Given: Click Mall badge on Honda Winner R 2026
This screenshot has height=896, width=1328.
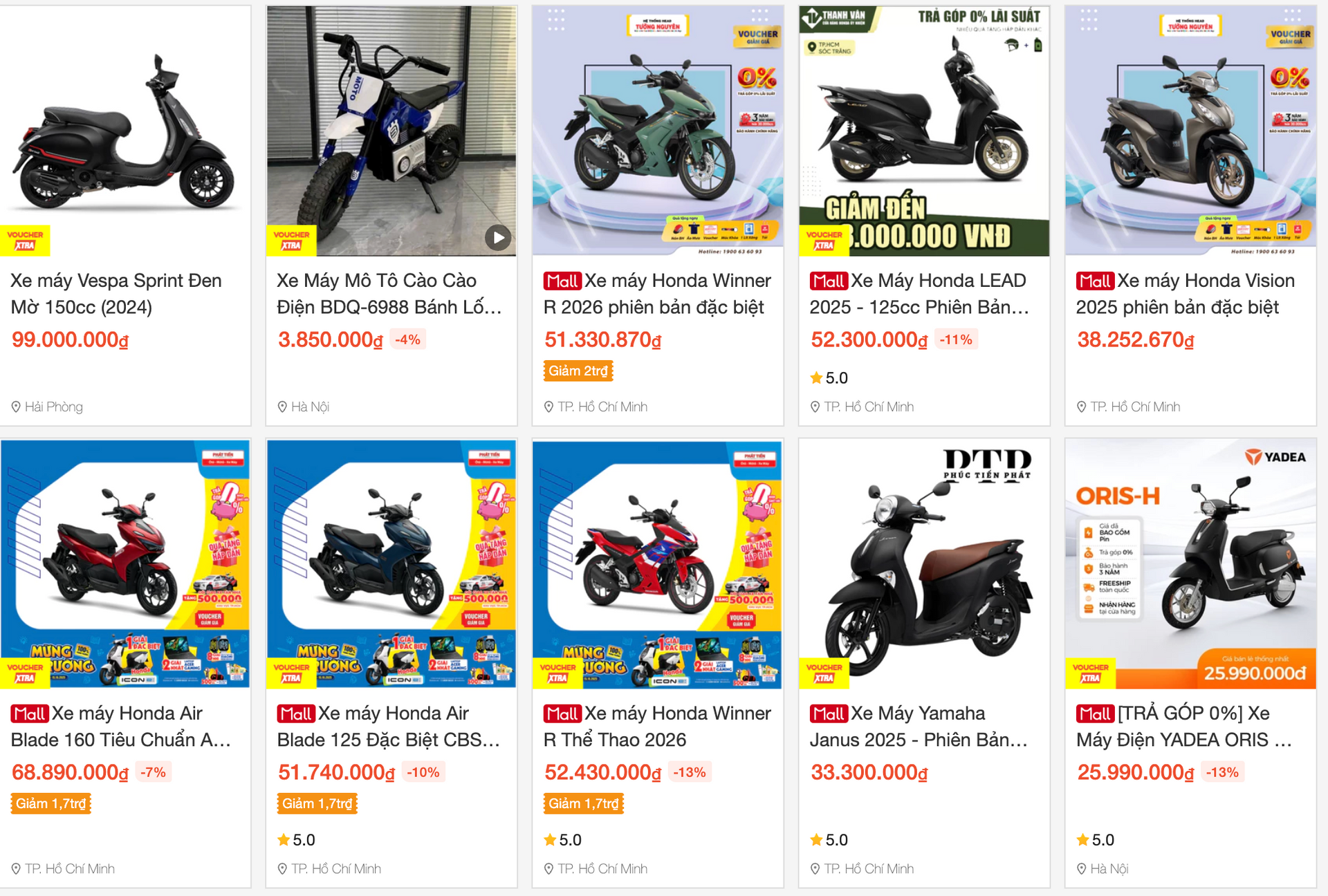Looking at the screenshot, I should click(x=562, y=281).
